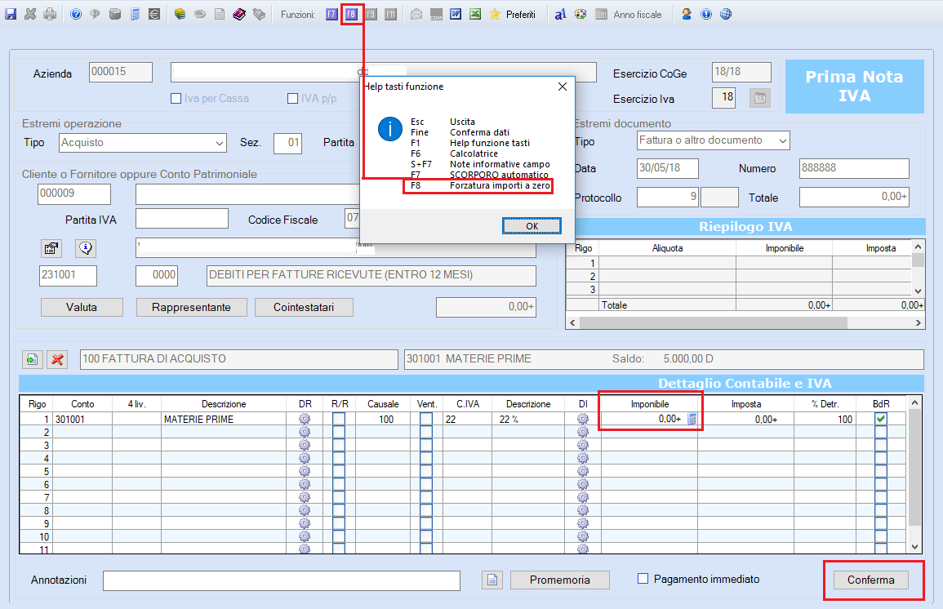Viewport: 943px width, 609px height.
Task: Delete row with red X icon
Action: (x=57, y=360)
